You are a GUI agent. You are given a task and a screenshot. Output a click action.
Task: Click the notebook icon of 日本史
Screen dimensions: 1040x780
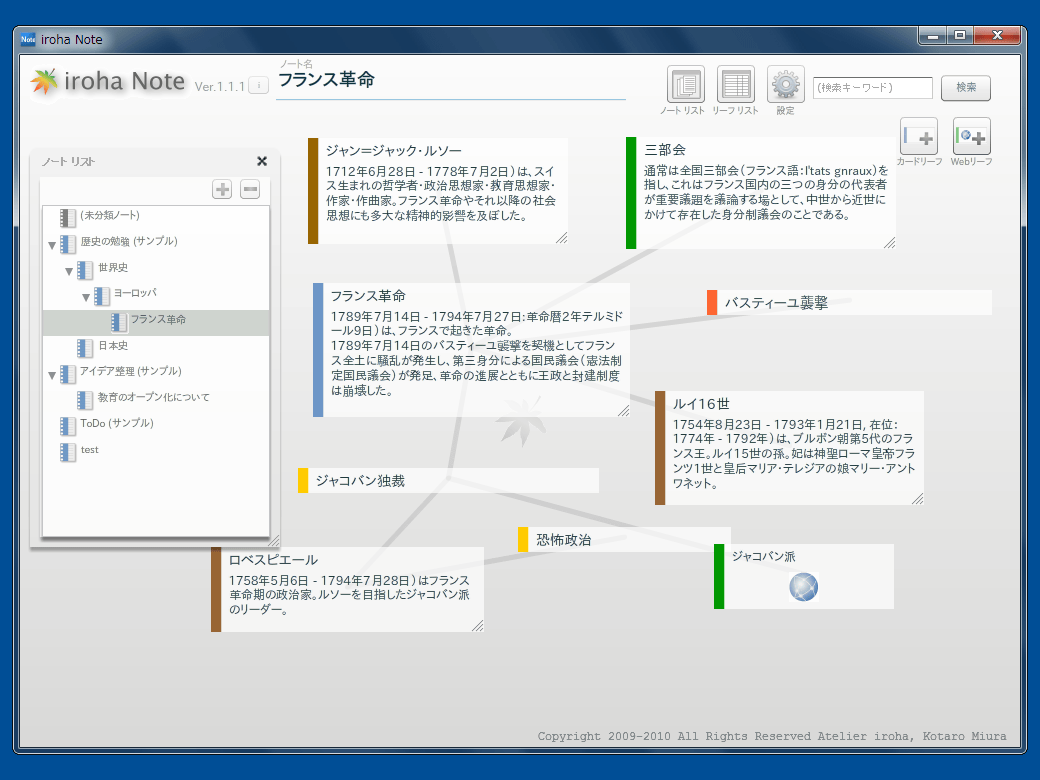tap(85, 348)
